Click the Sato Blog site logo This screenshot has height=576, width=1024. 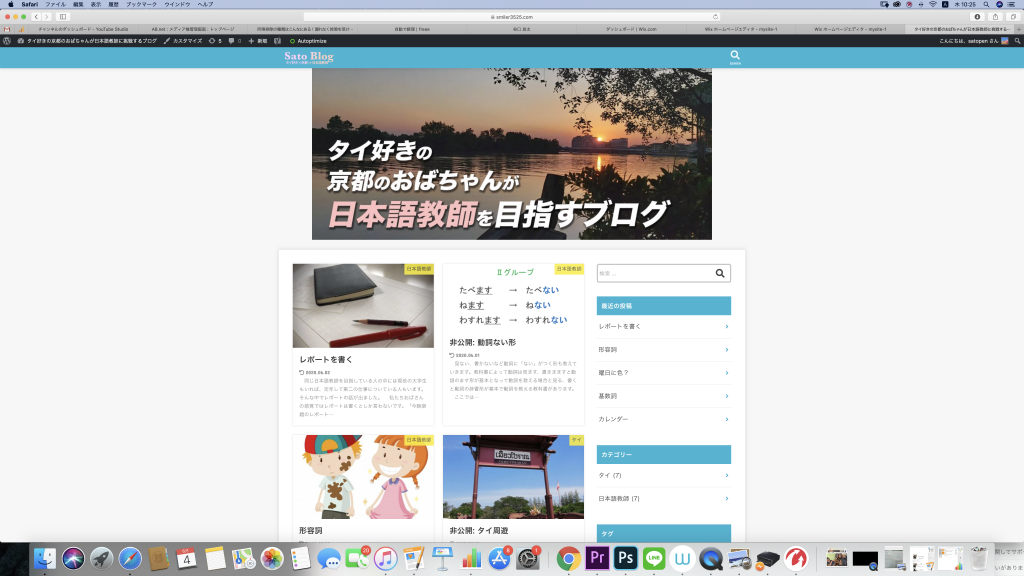pos(309,57)
